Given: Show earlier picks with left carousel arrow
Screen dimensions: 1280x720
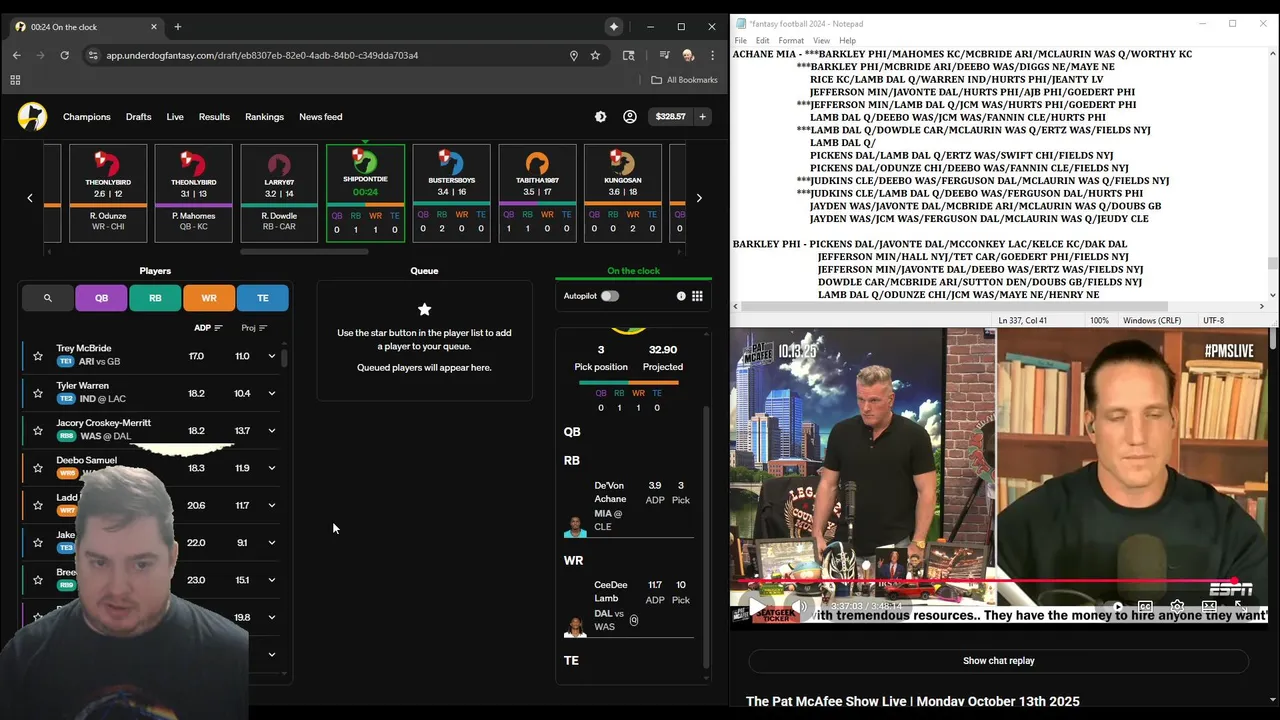Looking at the screenshot, I should (x=30, y=198).
